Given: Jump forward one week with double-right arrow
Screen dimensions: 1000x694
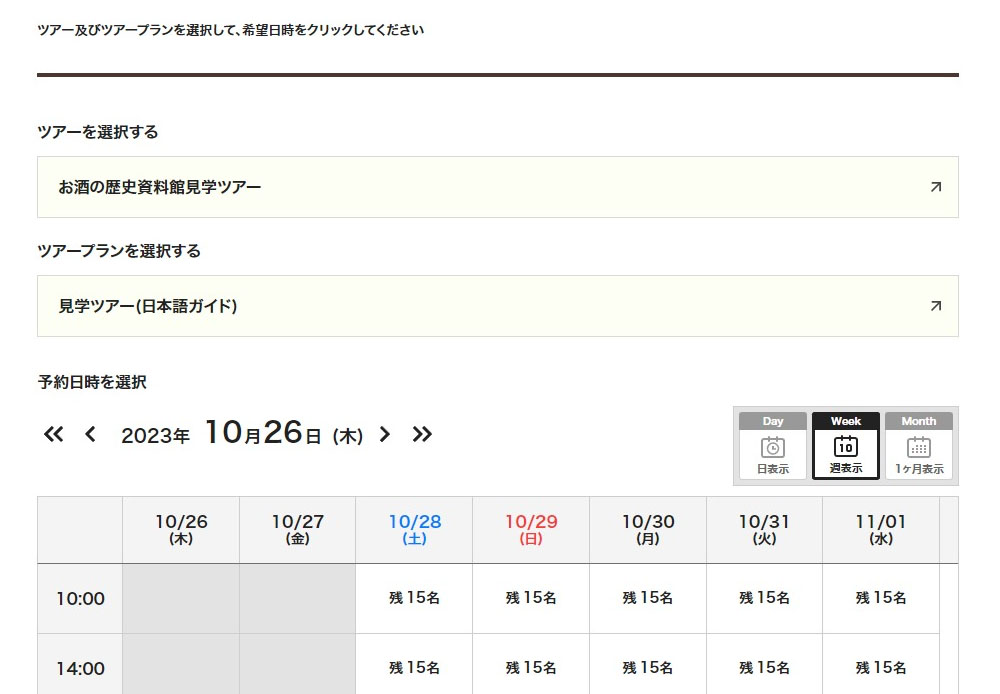Looking at the screenshot, I should pos(422,434).
